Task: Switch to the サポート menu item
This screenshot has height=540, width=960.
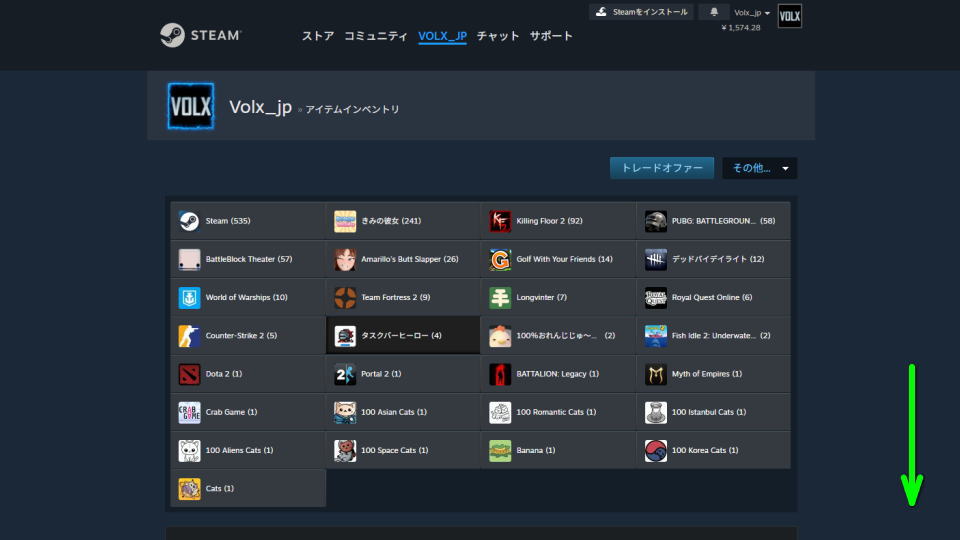Action: click(x=551, y=36)
